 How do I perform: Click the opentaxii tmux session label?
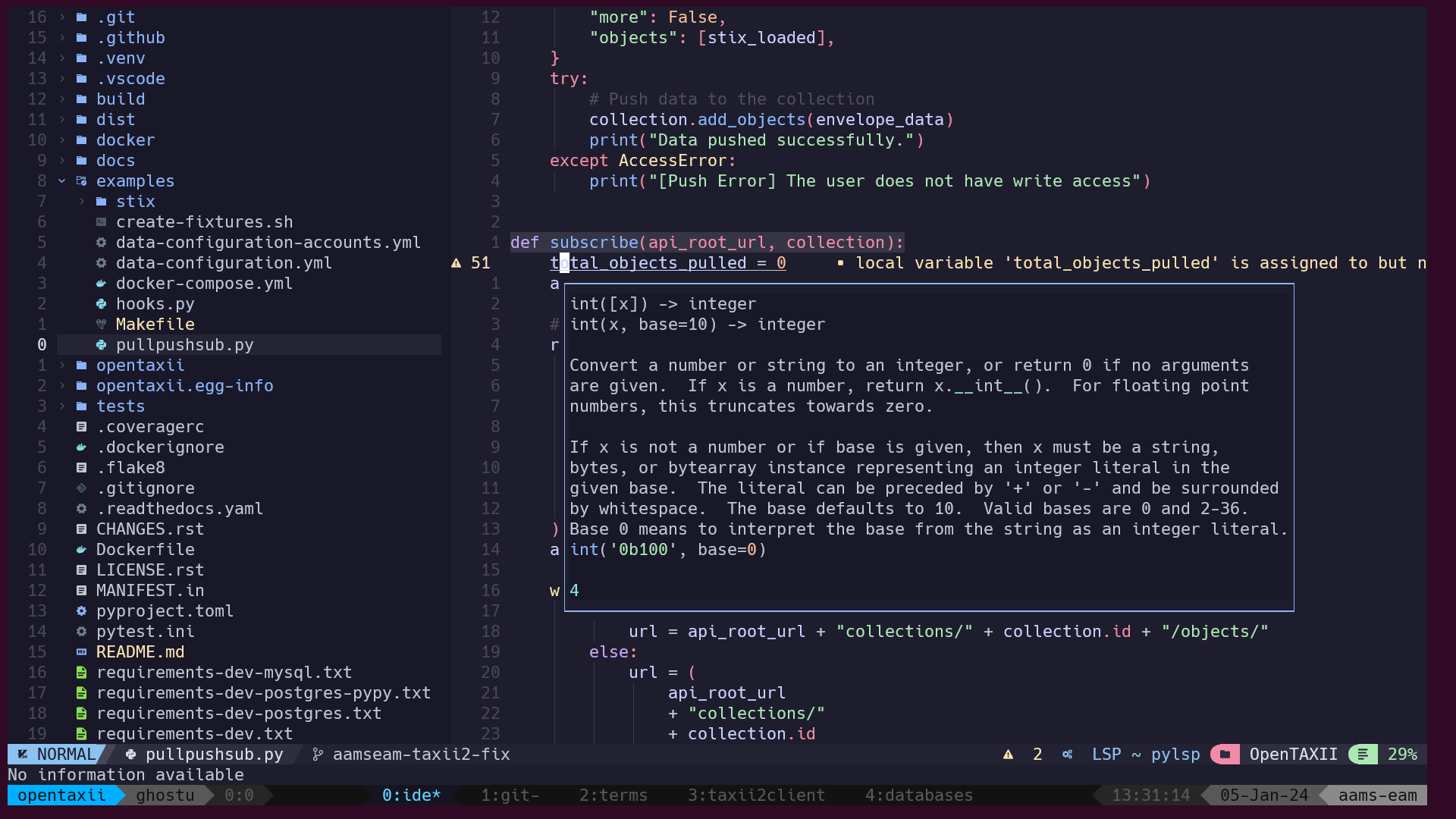click(61, 795)
